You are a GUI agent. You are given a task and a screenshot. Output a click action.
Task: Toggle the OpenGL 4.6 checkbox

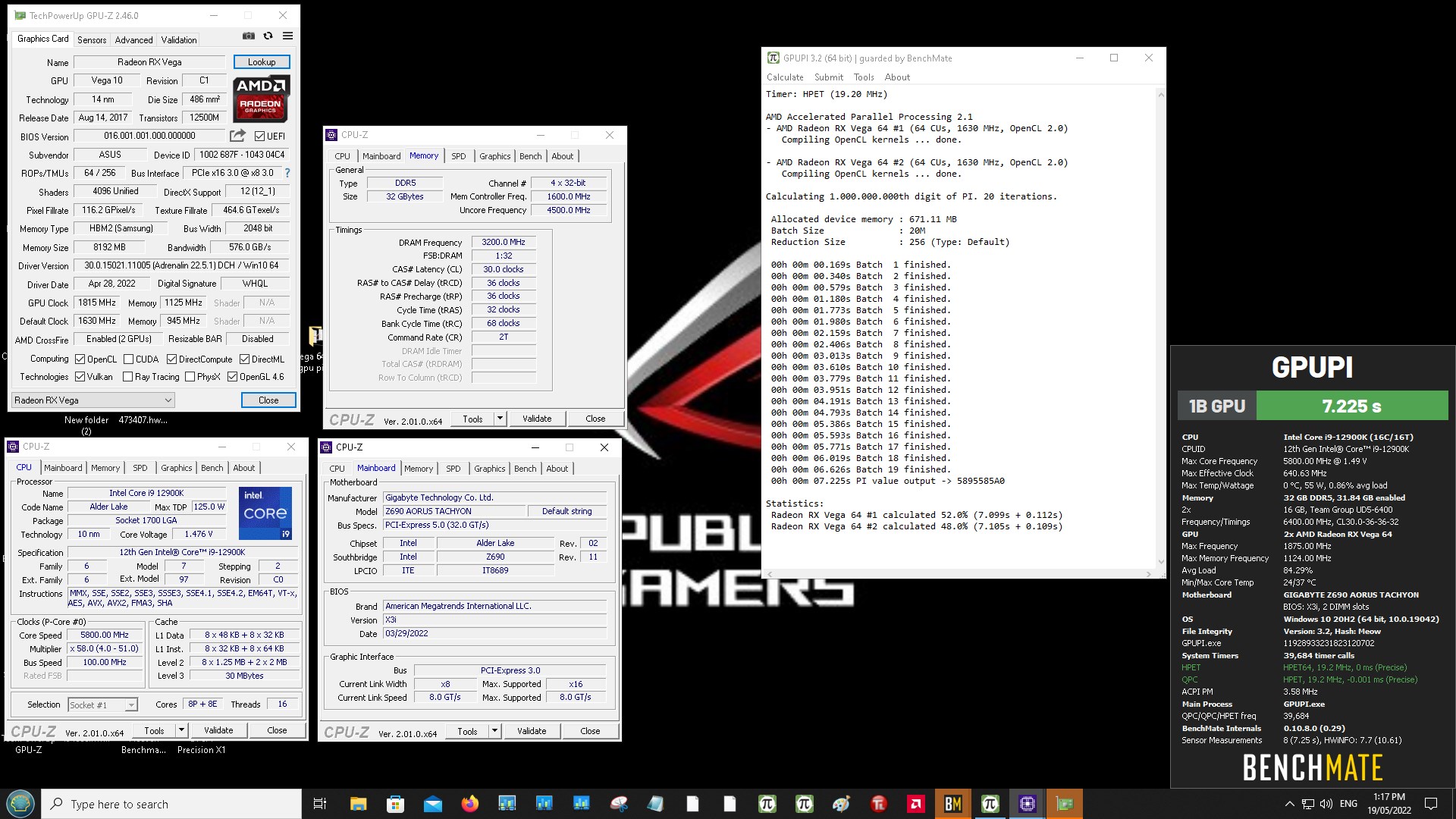(x=233, y=377)
